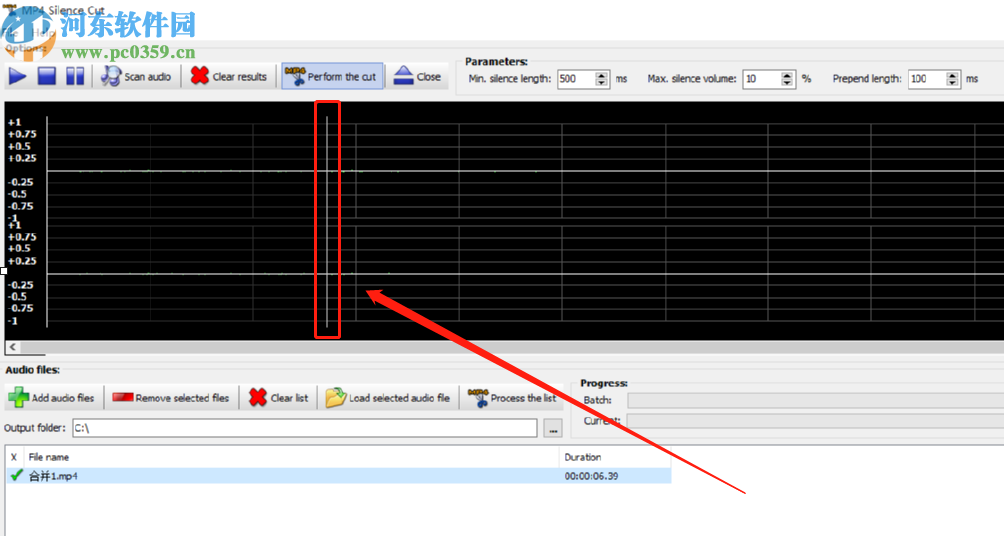Click the waveform scrollbar left arrow
Image resolution: width=1004 pixels, height=536 pixels.
coord(12,347)
